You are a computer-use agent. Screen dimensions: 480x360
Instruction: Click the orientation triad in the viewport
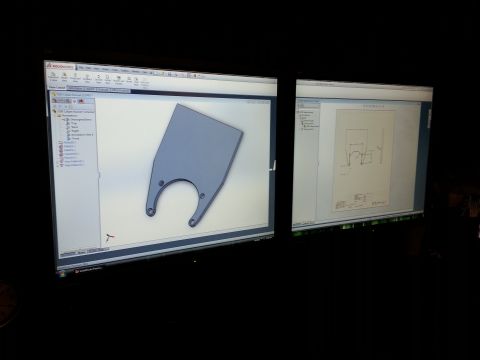pos(109,237)
